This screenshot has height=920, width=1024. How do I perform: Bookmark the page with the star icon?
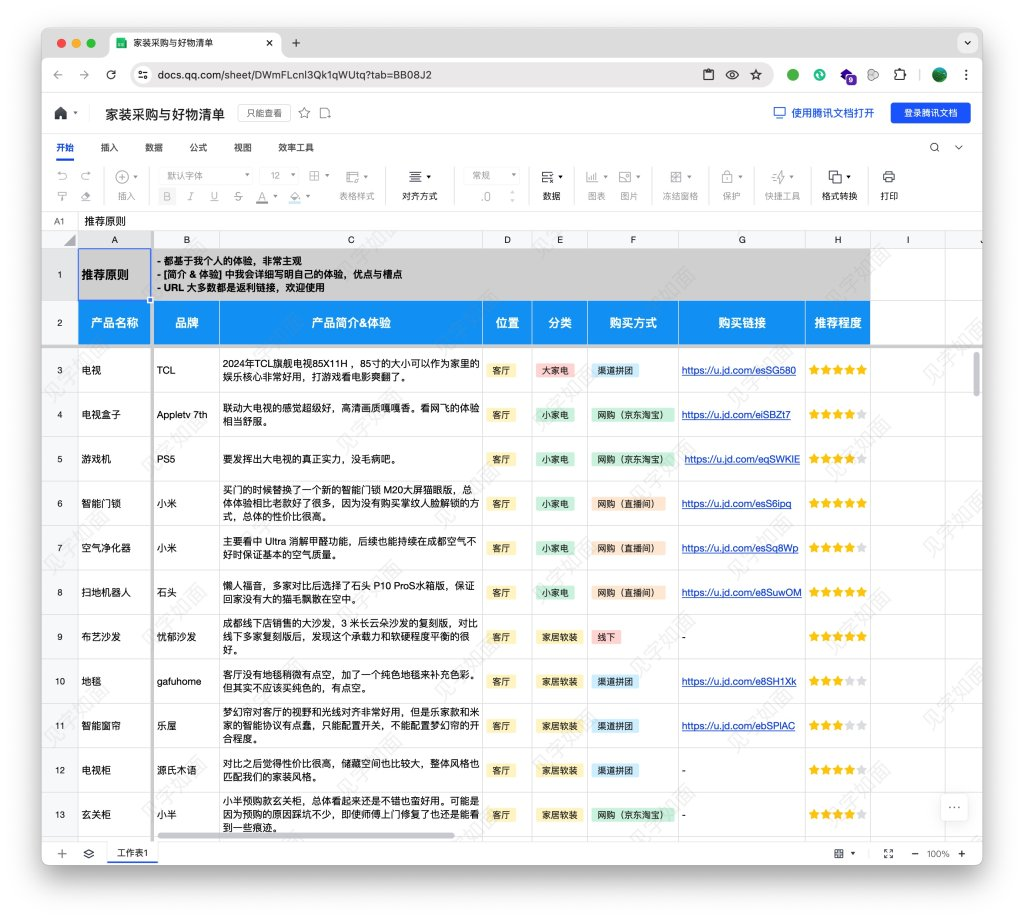(756, 74)
